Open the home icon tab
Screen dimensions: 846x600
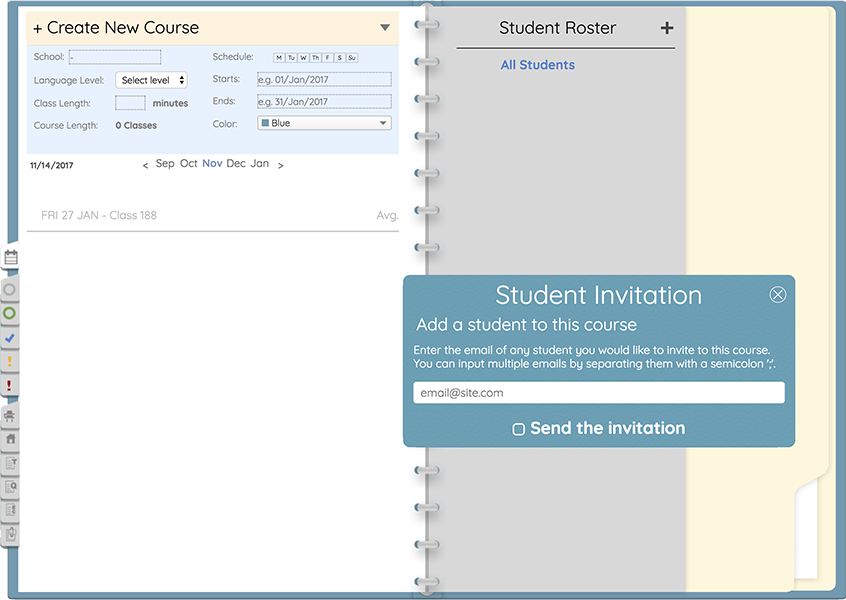10,439
